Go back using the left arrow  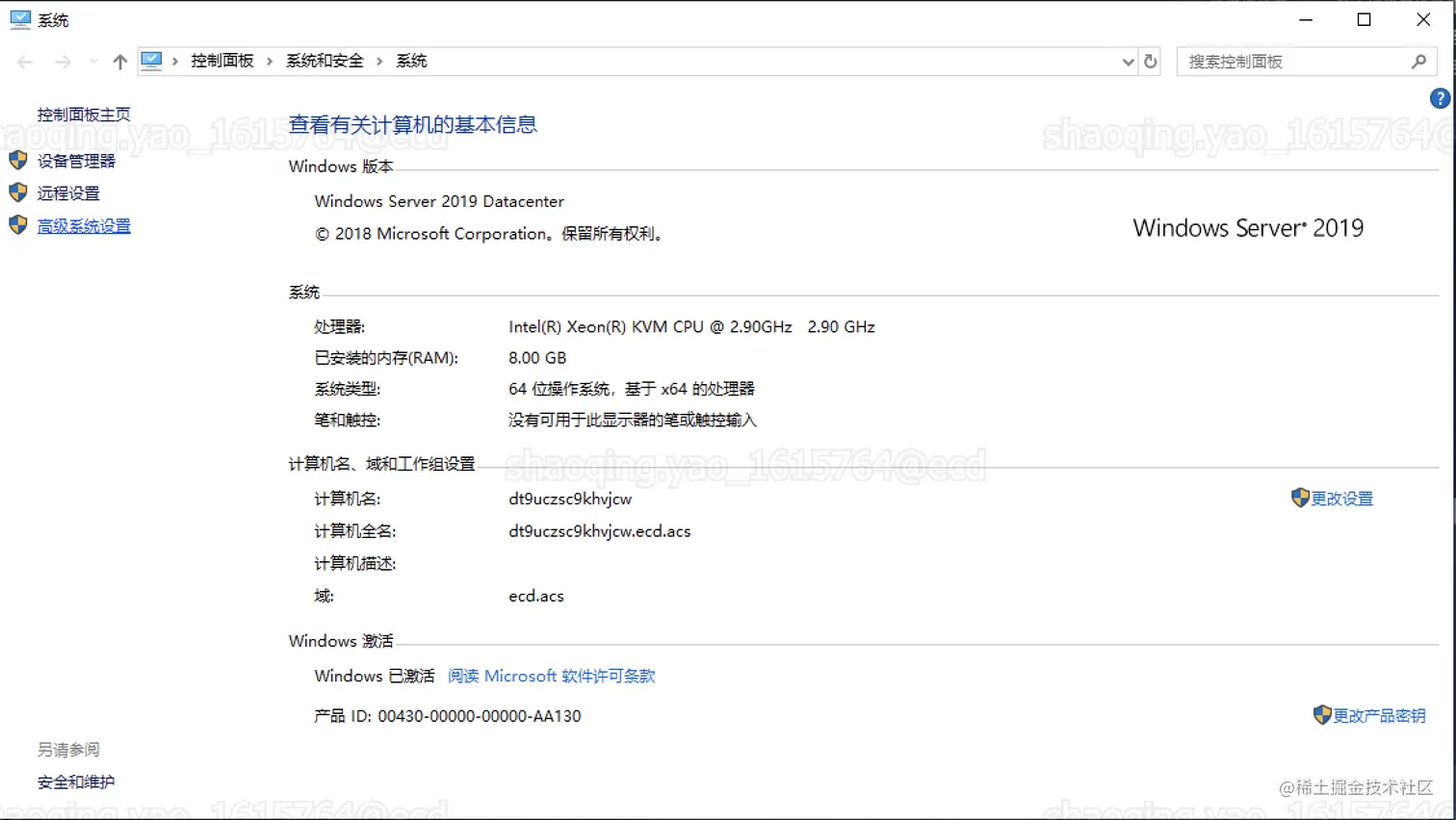point(25,62)
